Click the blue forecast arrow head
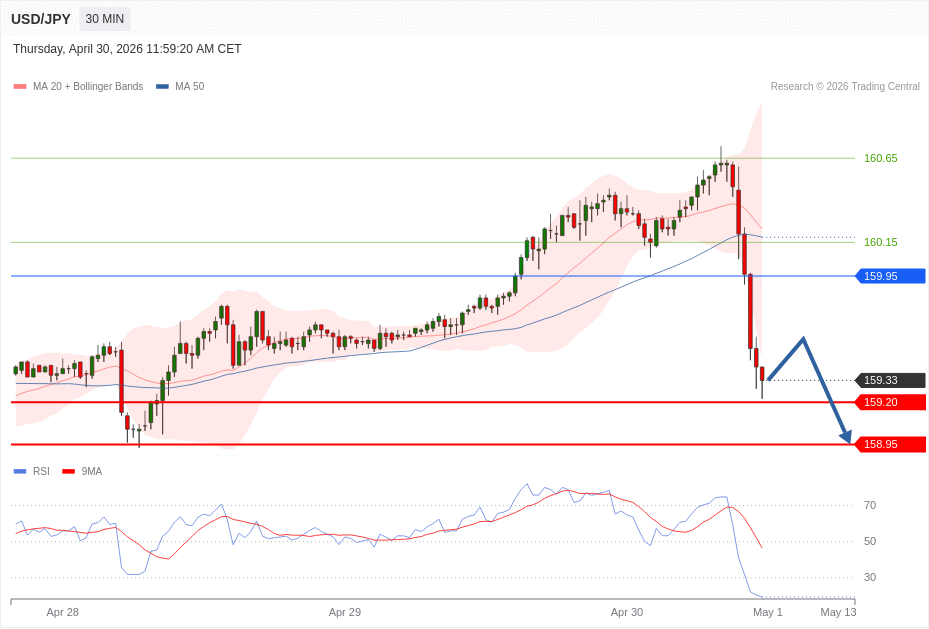The image size is (929, 629). (846, 436)
